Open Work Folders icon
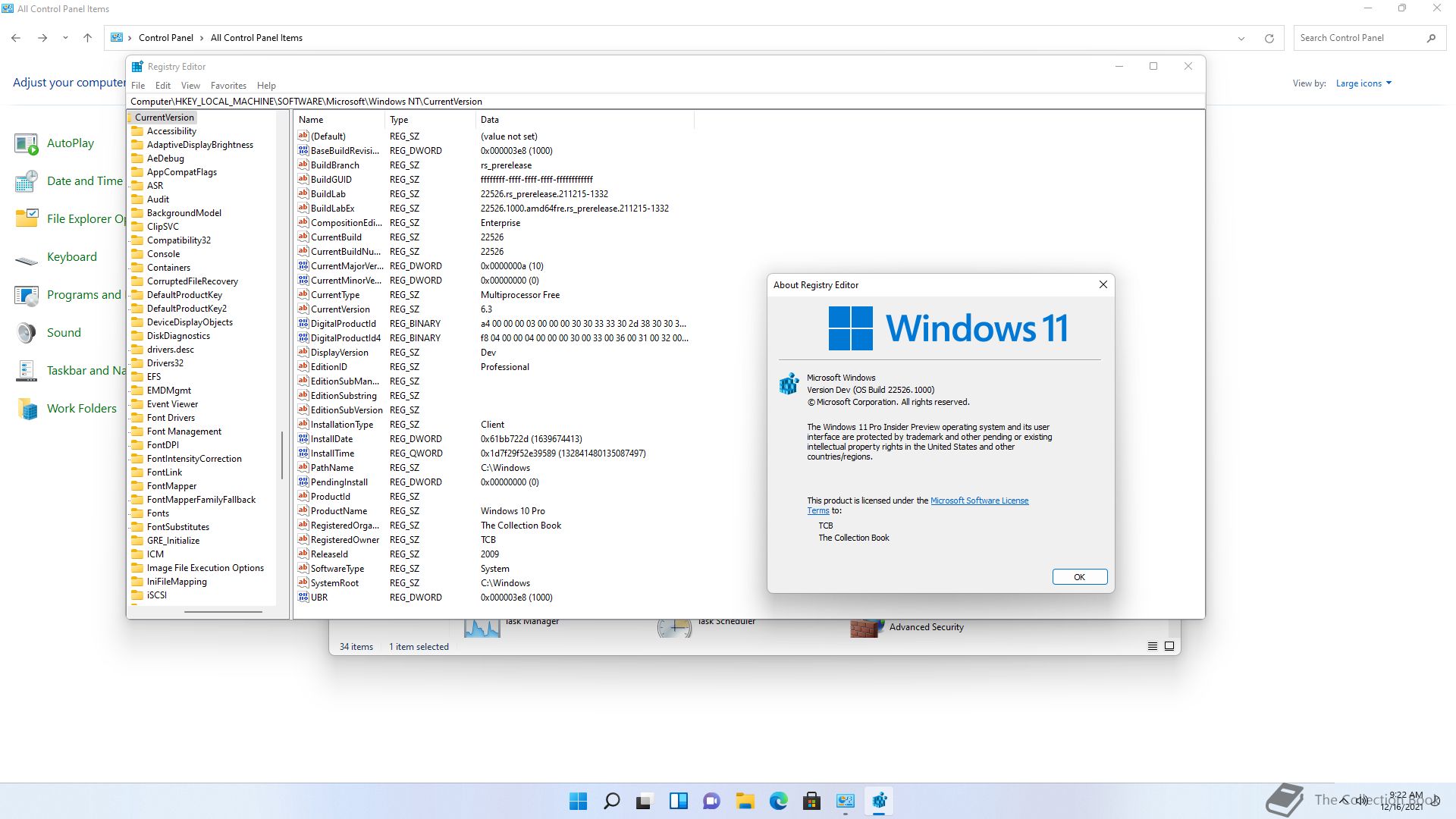The image size is (1456, 819). tap(27, 409)
